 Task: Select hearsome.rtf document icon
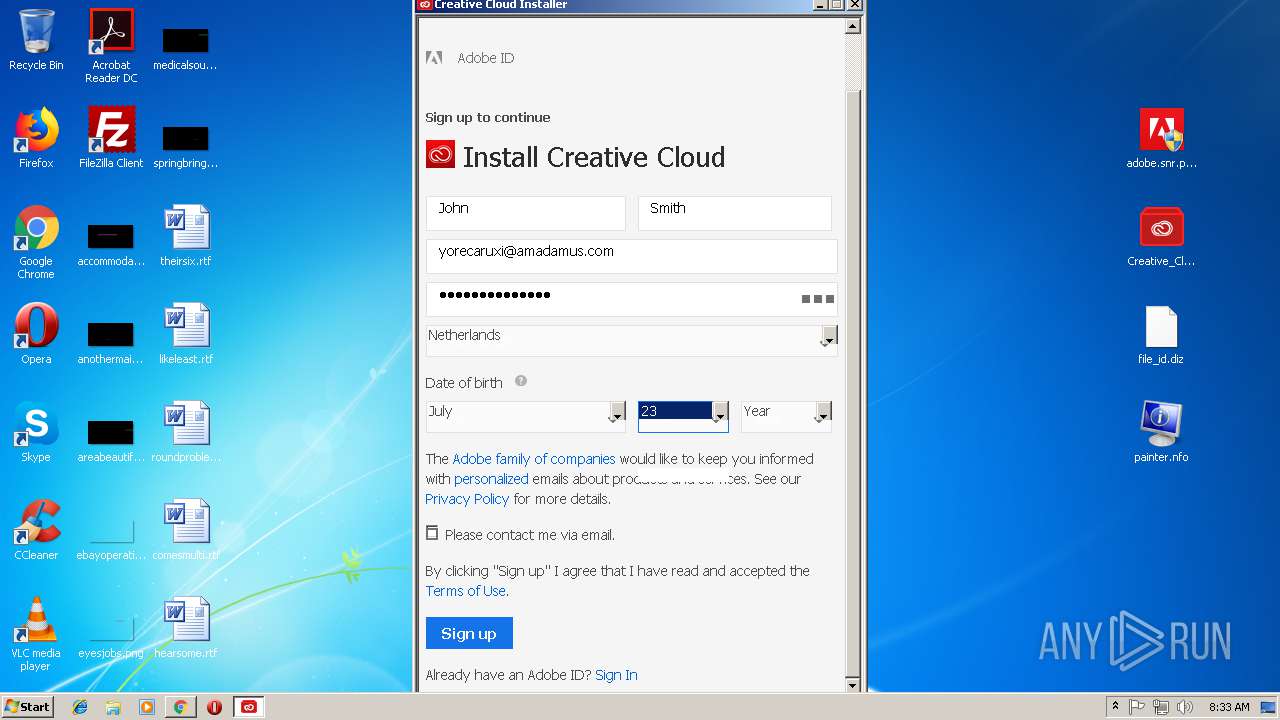(x=186, y=628)
